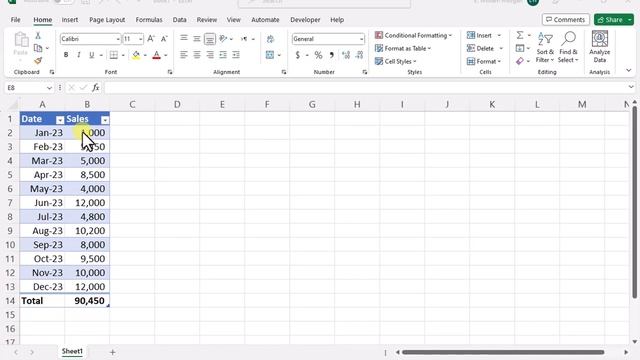Apply the Borders icon

[x=113, y=55]
